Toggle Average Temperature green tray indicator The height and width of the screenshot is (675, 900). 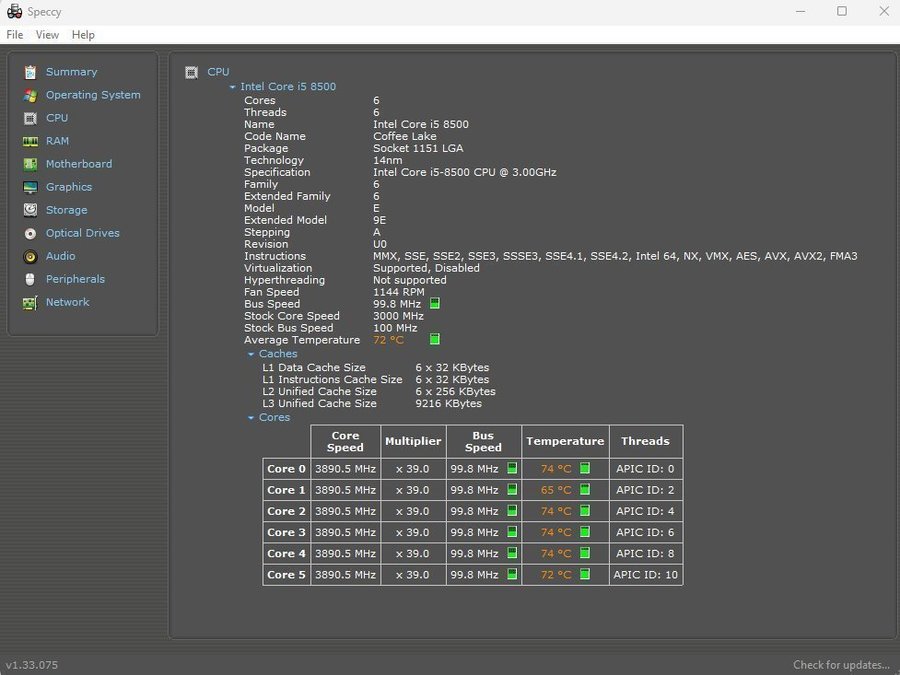[x=435, y=340]
